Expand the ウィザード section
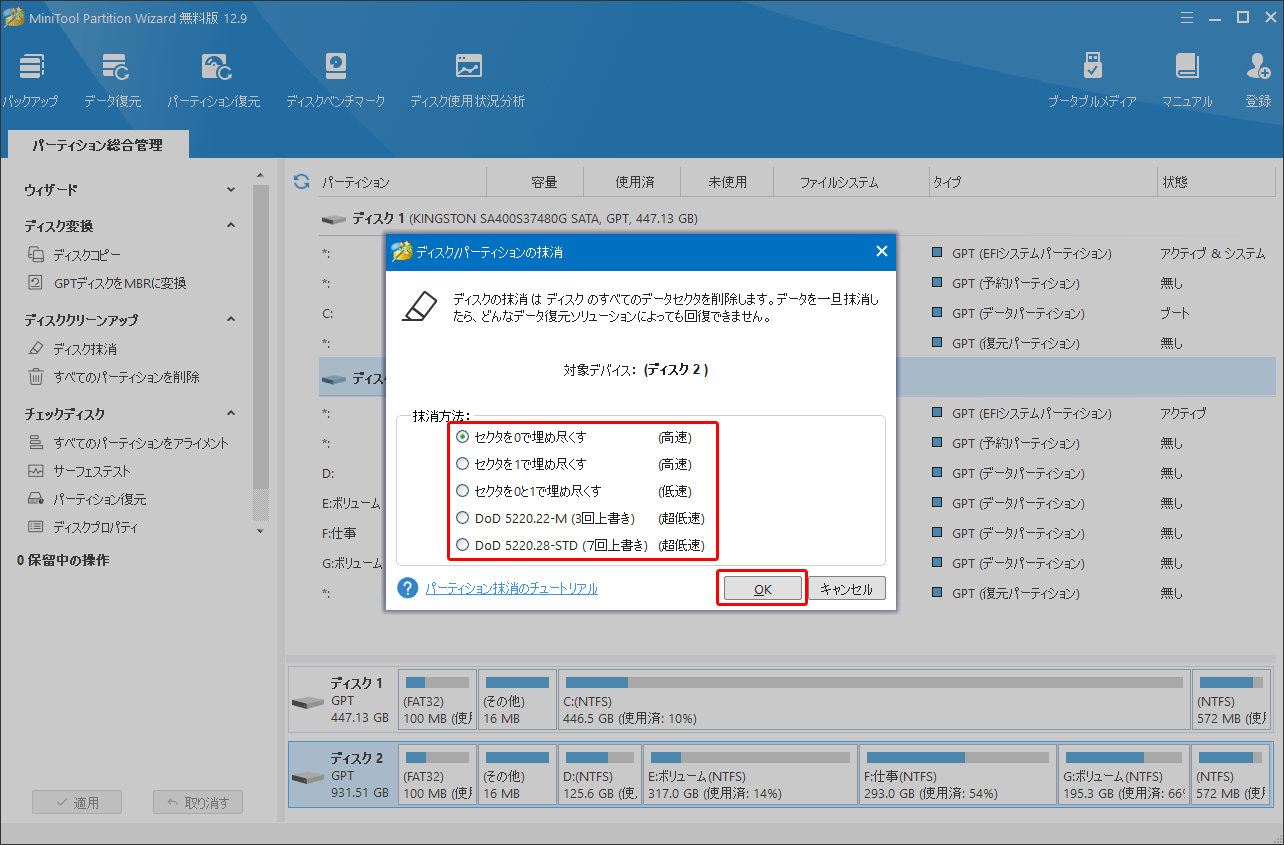This screenshot has width=1284, height=845. pos(231,189)
